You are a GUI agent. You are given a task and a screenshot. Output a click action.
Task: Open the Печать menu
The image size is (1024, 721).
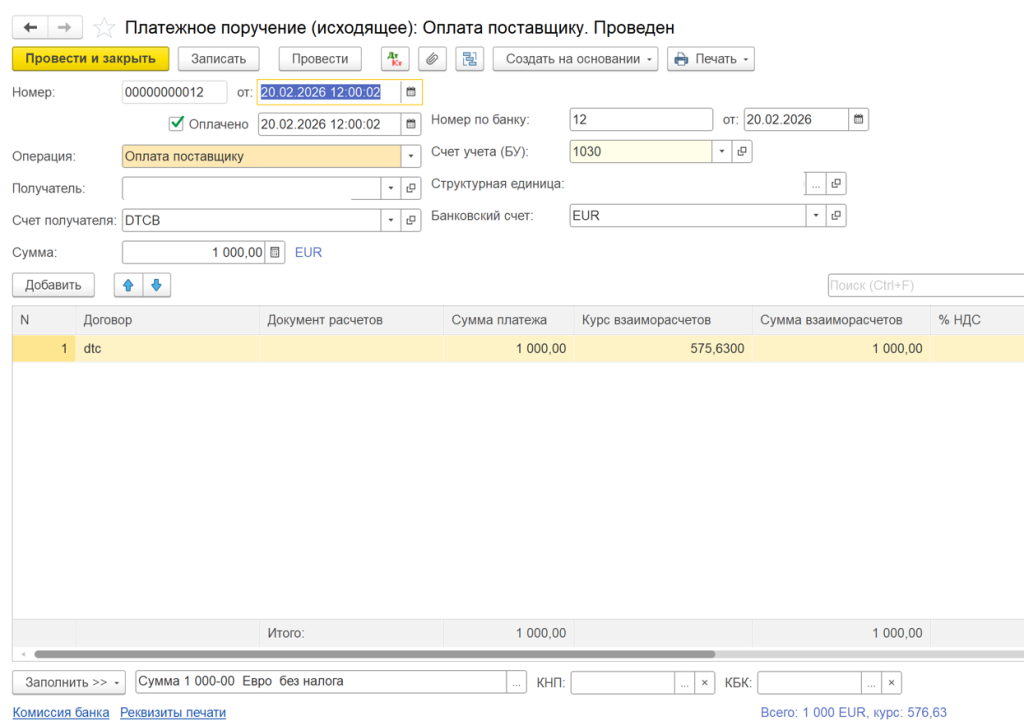(710, 59)
